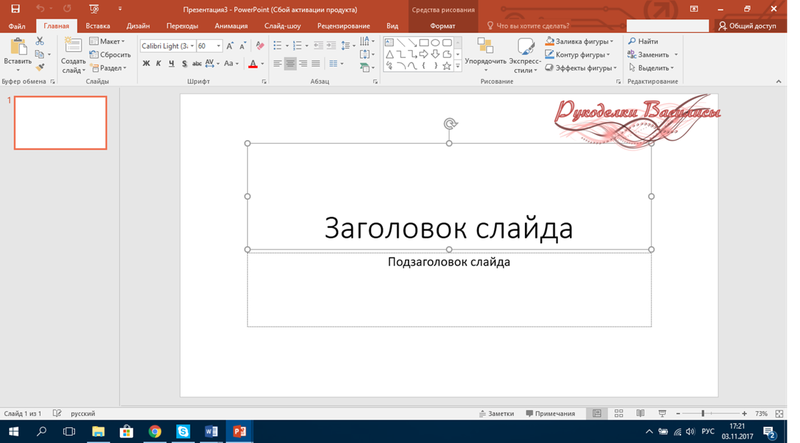Toggle center text alignment
The image size is (800, 443).
(291, 64)
